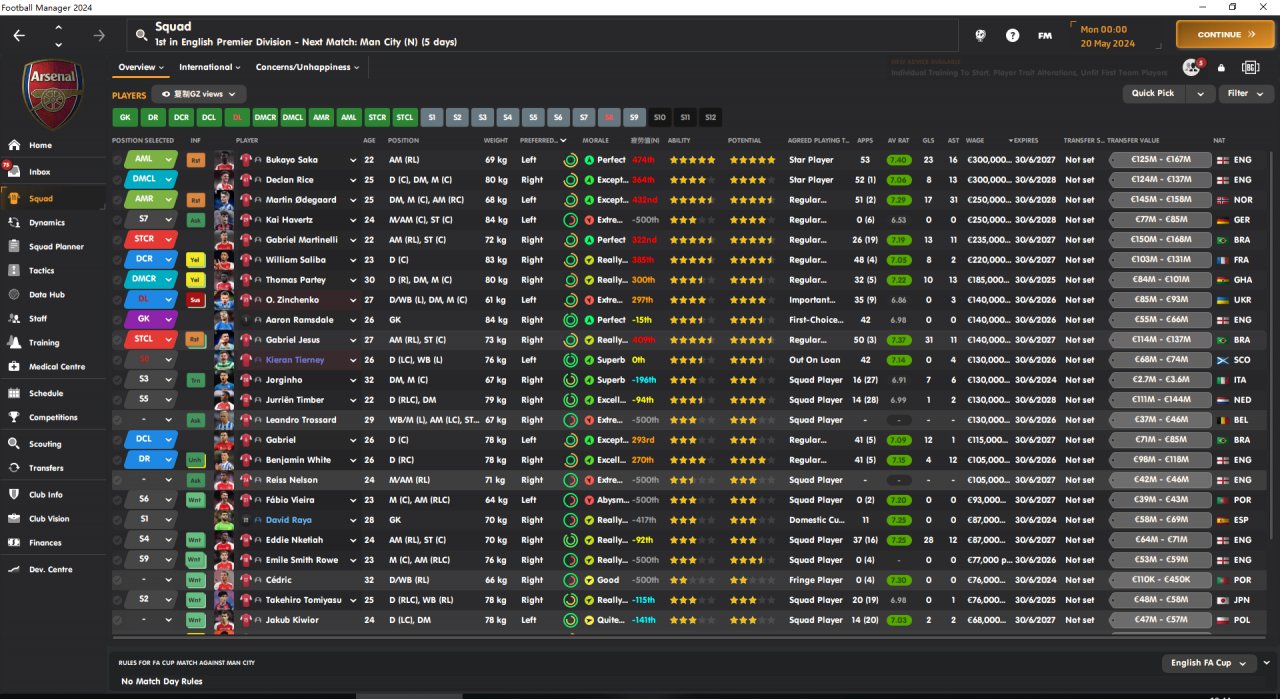This screenshot has width=1280, height=699.
Task: Select the GK position filter chip
Action: click(125, 117)
